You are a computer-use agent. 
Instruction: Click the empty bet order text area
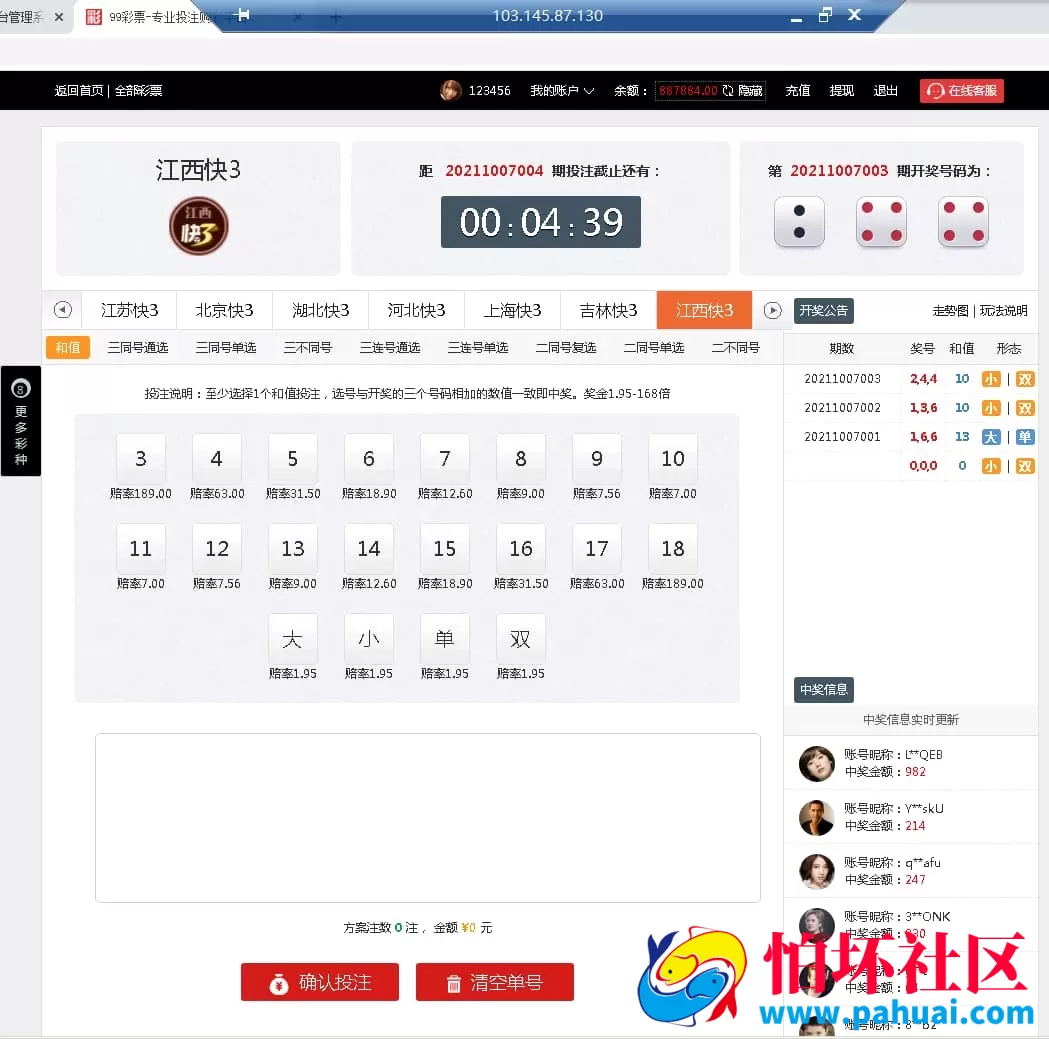pyautogui.click(x=427, y=817)
